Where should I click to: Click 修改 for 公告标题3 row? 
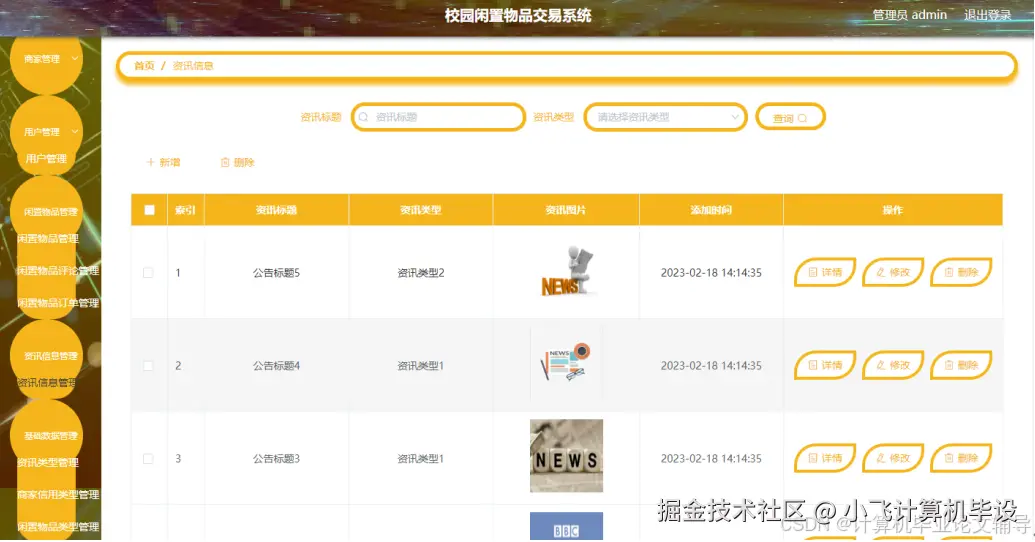(x=893, y=458)
